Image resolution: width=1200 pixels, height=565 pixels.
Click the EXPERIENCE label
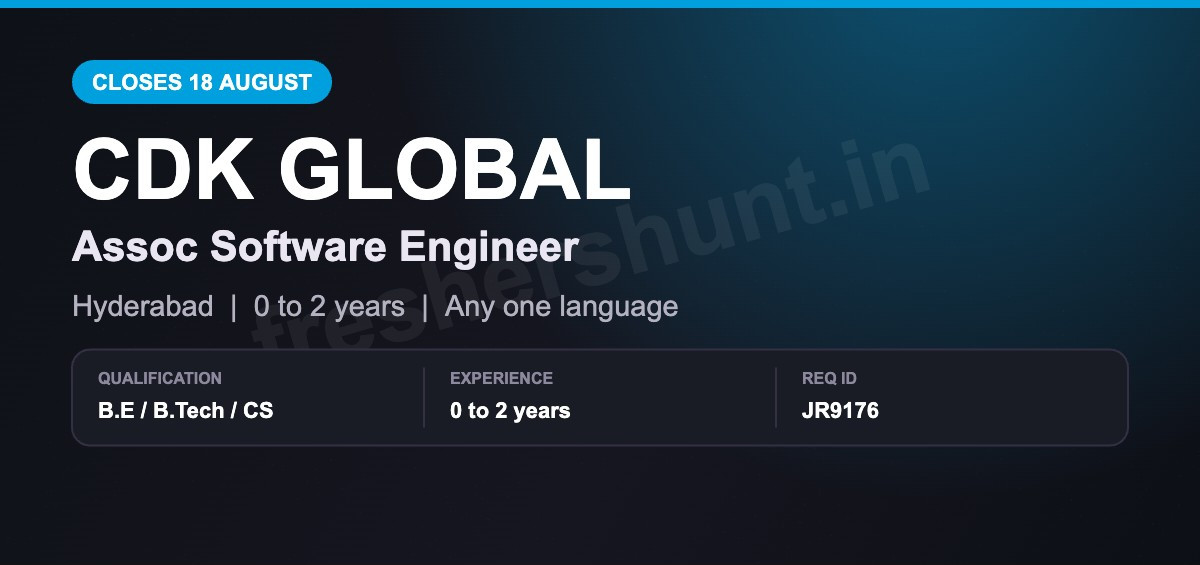pyautogui.click(x=501, y=378)
